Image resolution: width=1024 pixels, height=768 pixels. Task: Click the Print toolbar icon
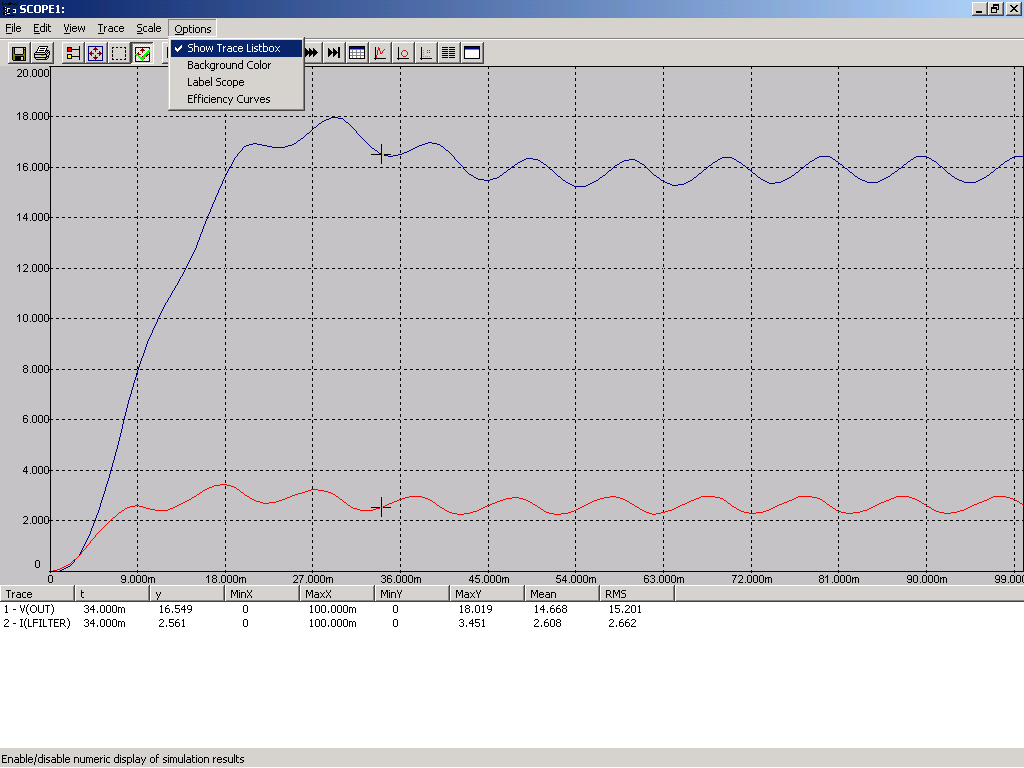[42, 53]
